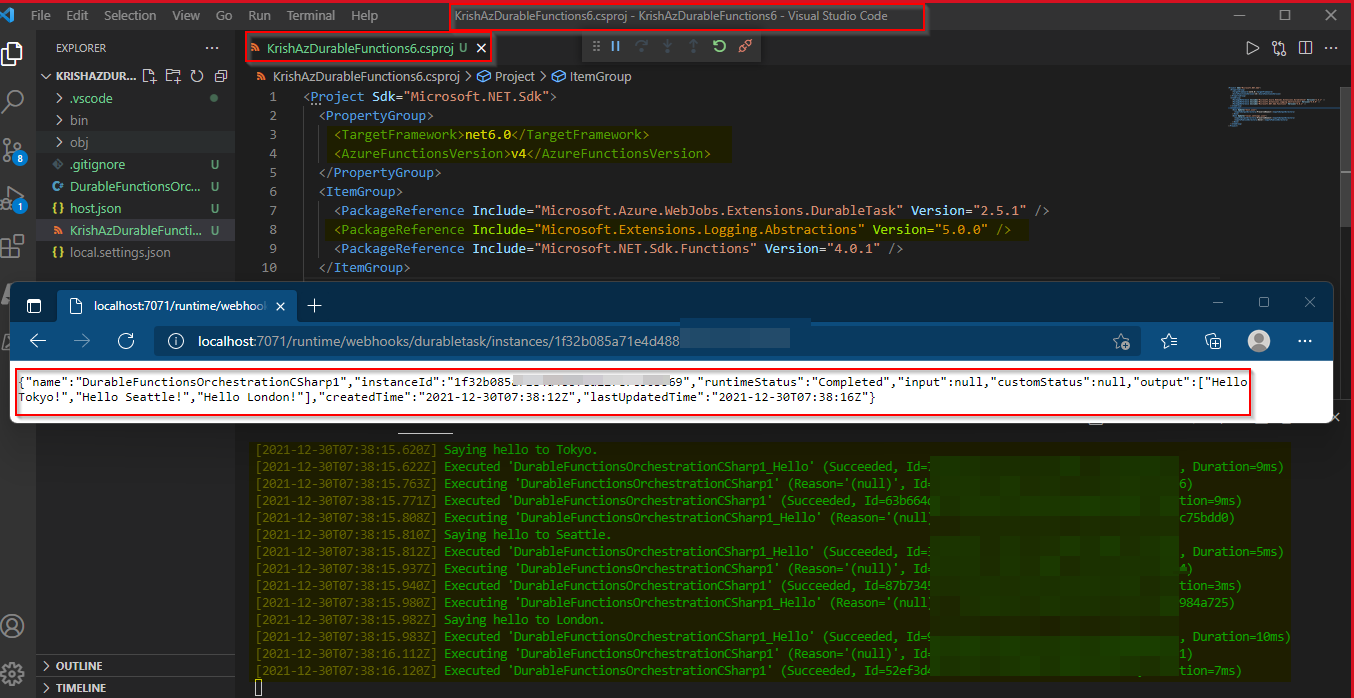
Task: Open the View menu
Action: point(186,16)
